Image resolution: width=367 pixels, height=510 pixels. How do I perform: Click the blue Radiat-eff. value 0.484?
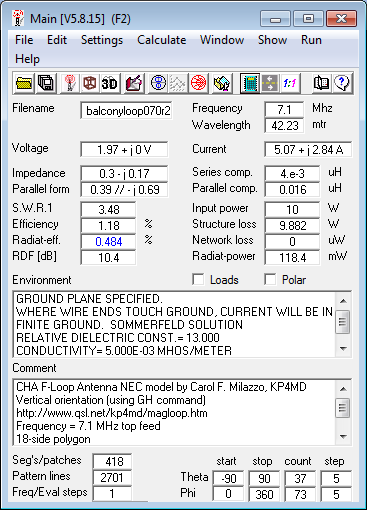[108, 241]
